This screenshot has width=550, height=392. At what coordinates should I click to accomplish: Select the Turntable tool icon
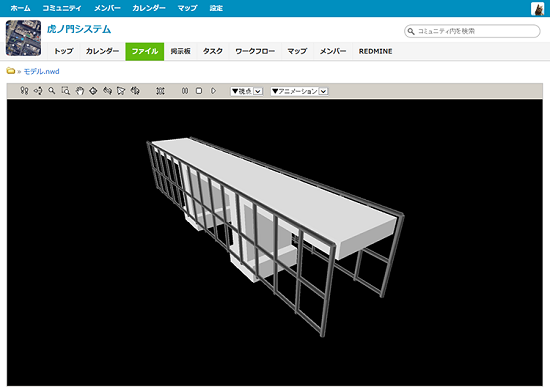pos(135,91)
